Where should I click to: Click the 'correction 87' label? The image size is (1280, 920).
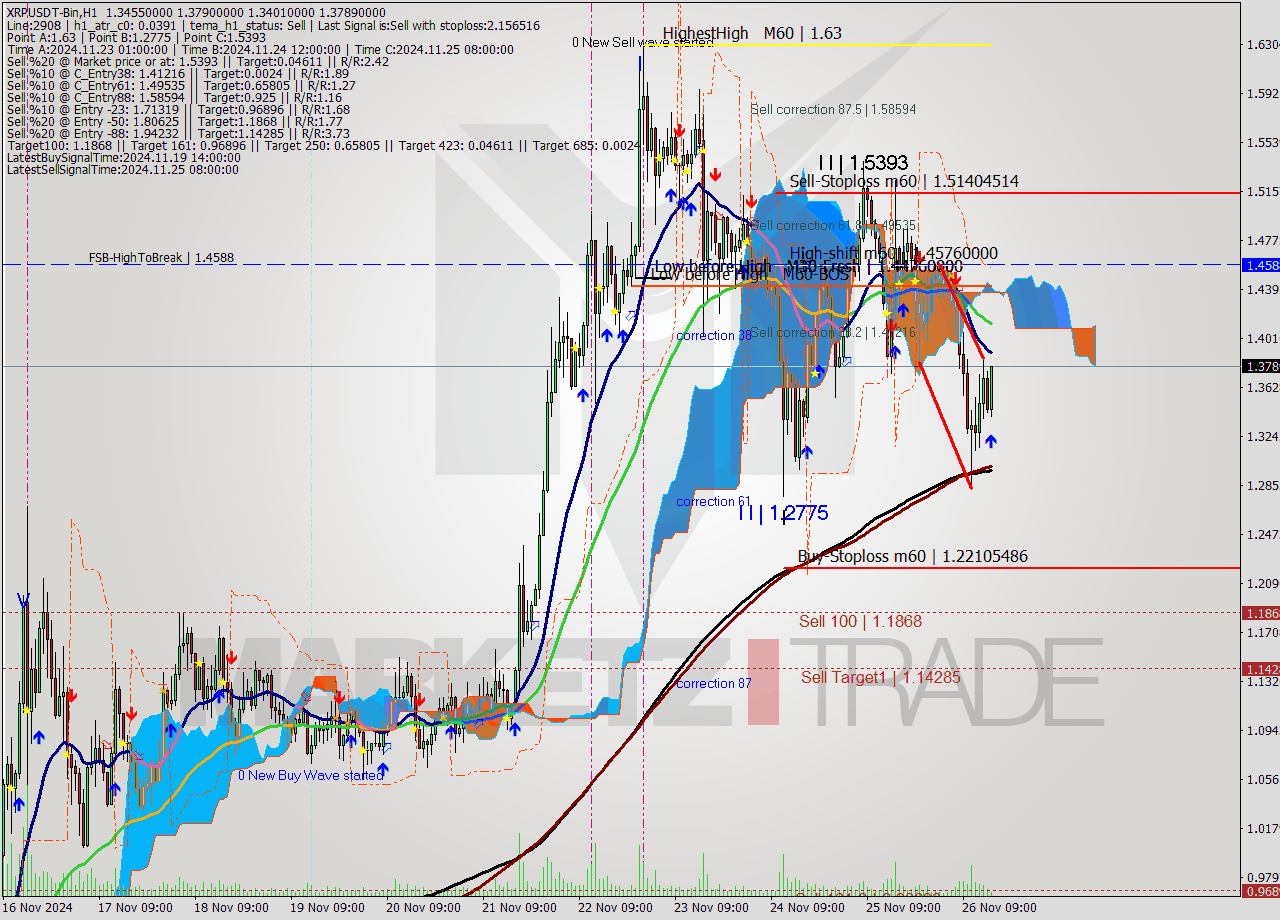point(713,683)
